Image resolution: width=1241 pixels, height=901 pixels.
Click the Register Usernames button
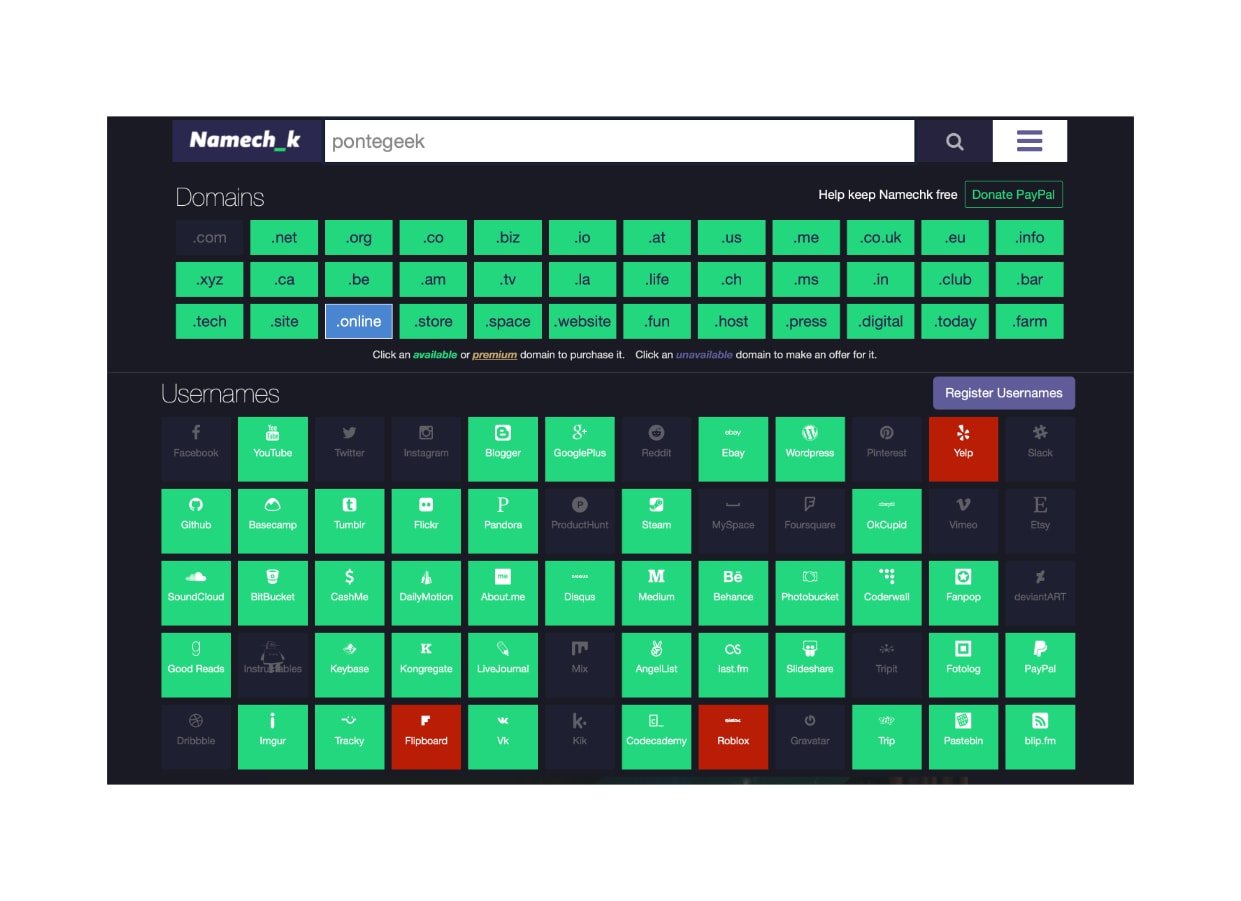point(1004,393)
